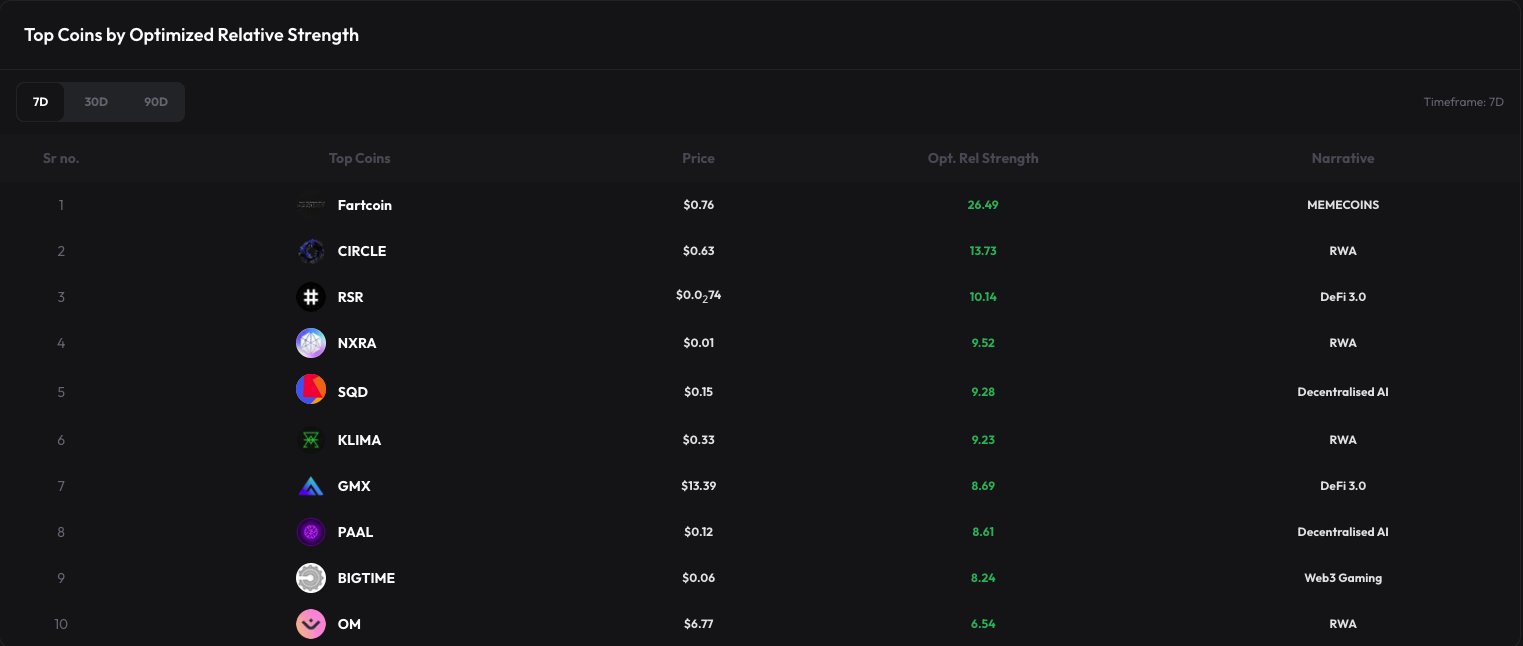Click the blue triangle GMX logo
The width and height of the screenshot is (1523, 646).
pyautogui.click(x=311, y=486)
